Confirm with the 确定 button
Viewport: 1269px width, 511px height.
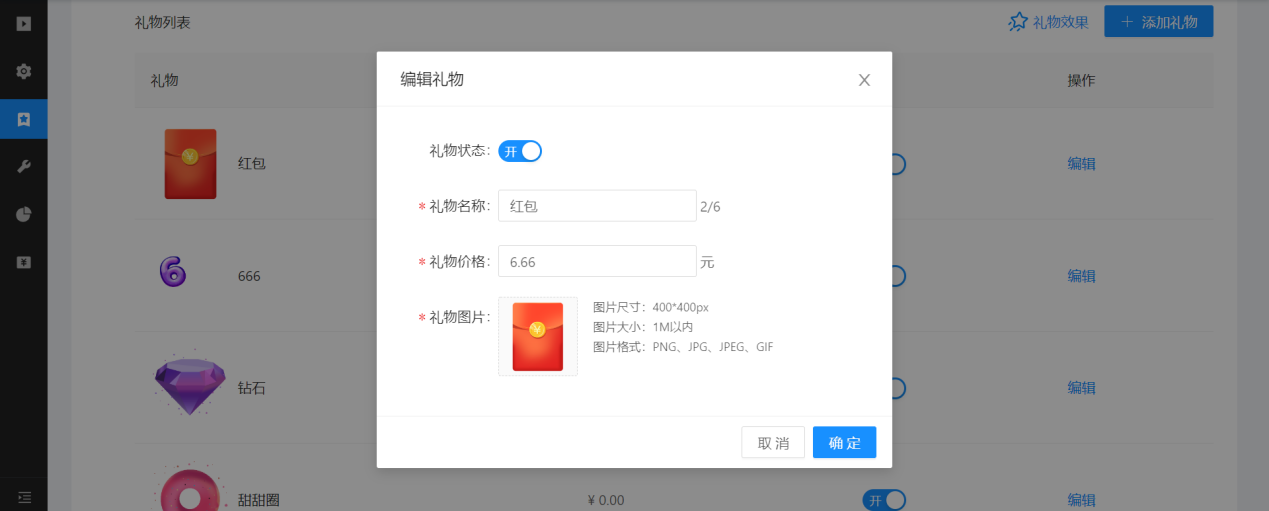pyautogui.click(x=845, y=442)
